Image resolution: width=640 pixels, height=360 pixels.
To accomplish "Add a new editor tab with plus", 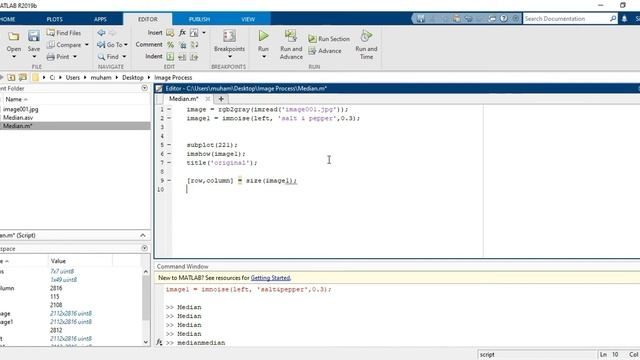I will (x=221, y=99).
